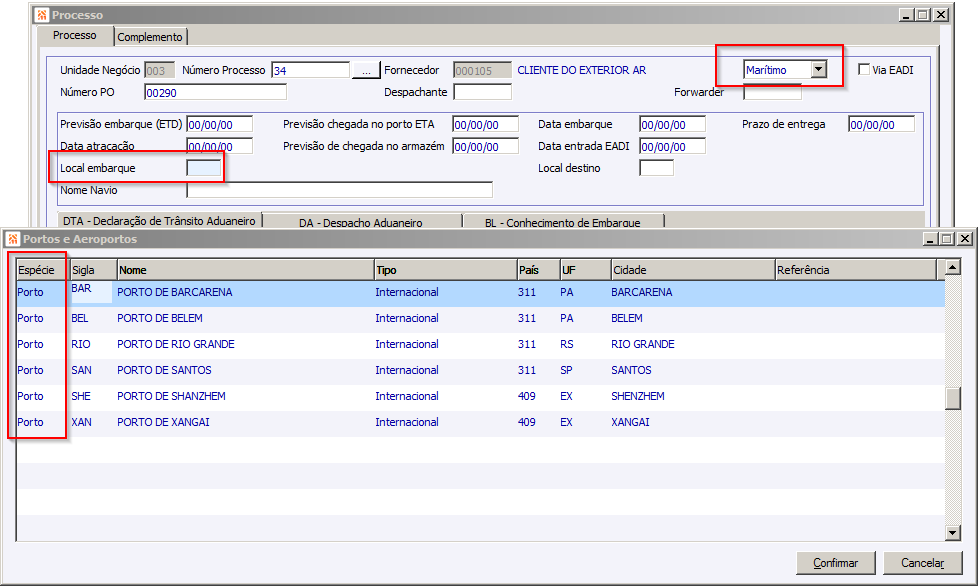Click the Confirmar button
Viewport: 978px width, 586px height.
click(836, 563)
